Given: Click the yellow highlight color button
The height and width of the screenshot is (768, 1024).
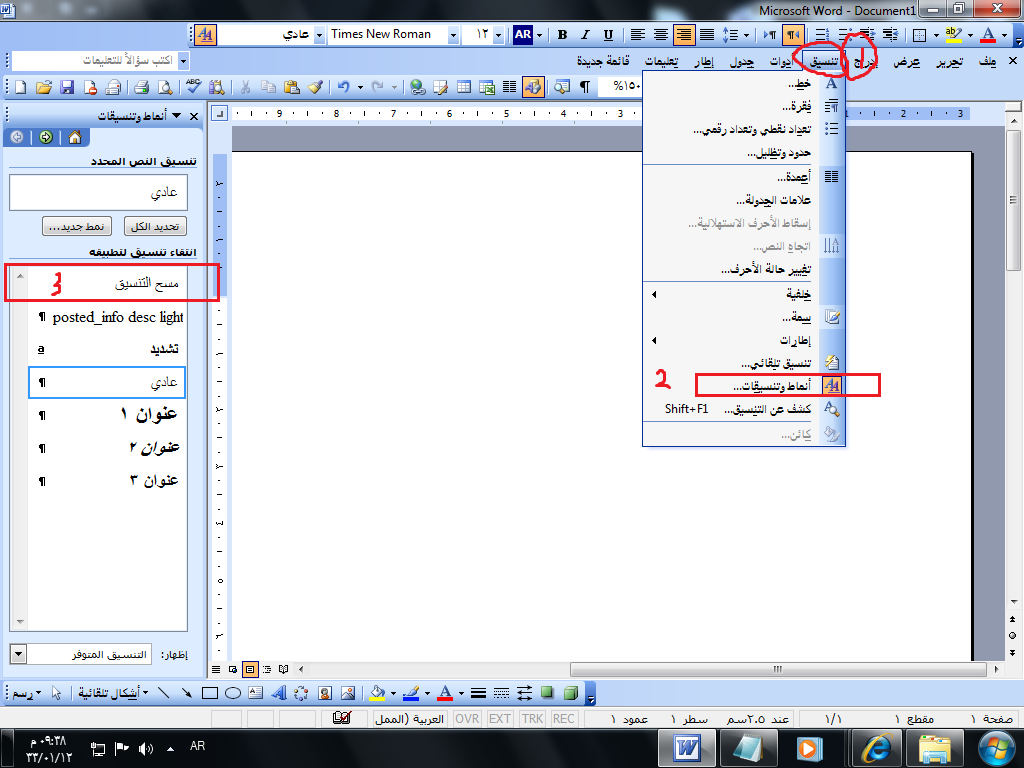Looking at the screenshot, I should [953, 35].
